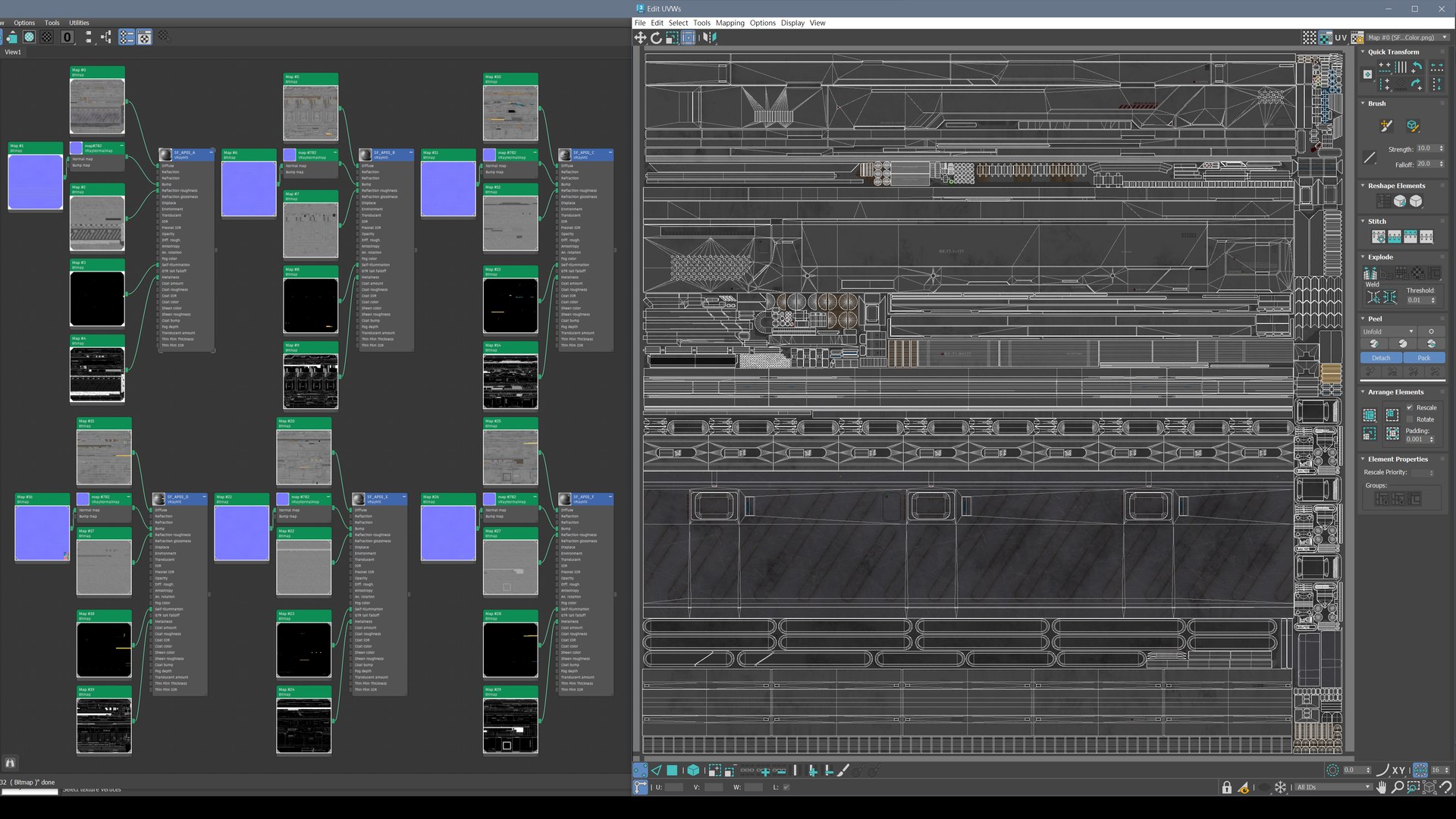
Task: Open the Unfold dropdown in Peel
Action: [1388, 332]
